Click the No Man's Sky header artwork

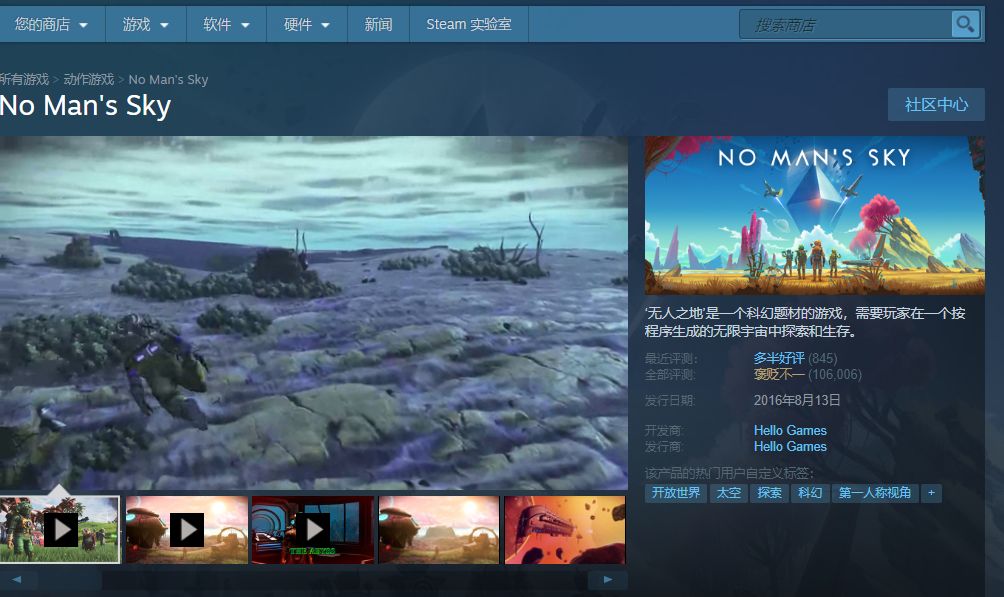coord(814,215)
